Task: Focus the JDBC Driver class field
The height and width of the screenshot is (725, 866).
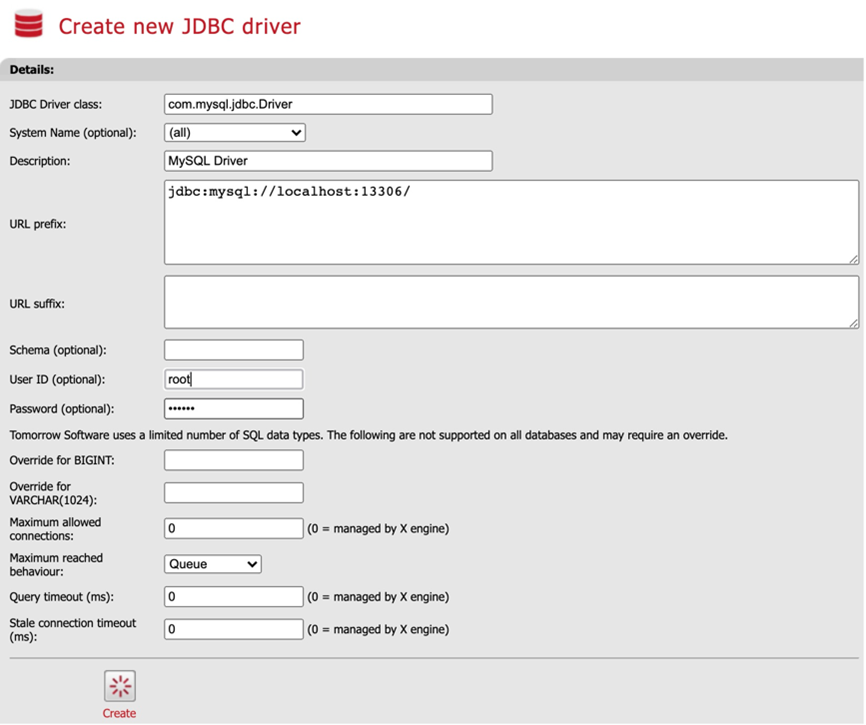Action: click(x=328, y=104)
